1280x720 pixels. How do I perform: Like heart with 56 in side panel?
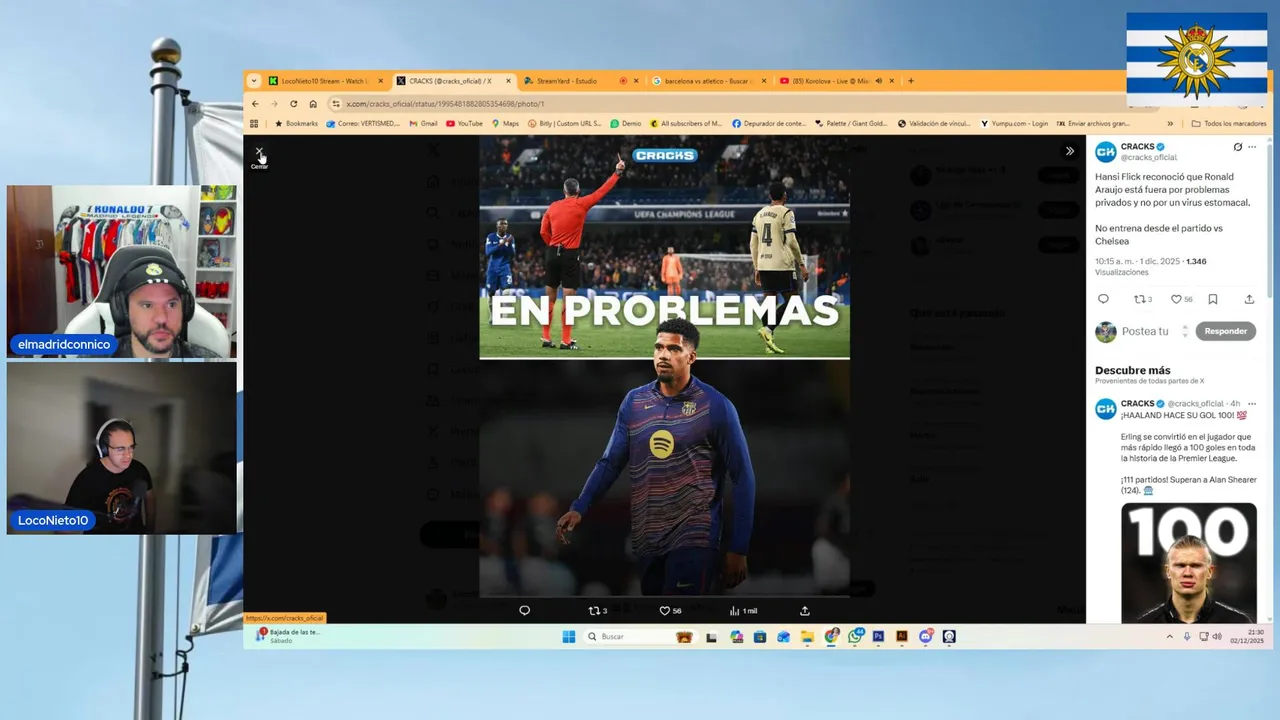tap(1181, 299)
